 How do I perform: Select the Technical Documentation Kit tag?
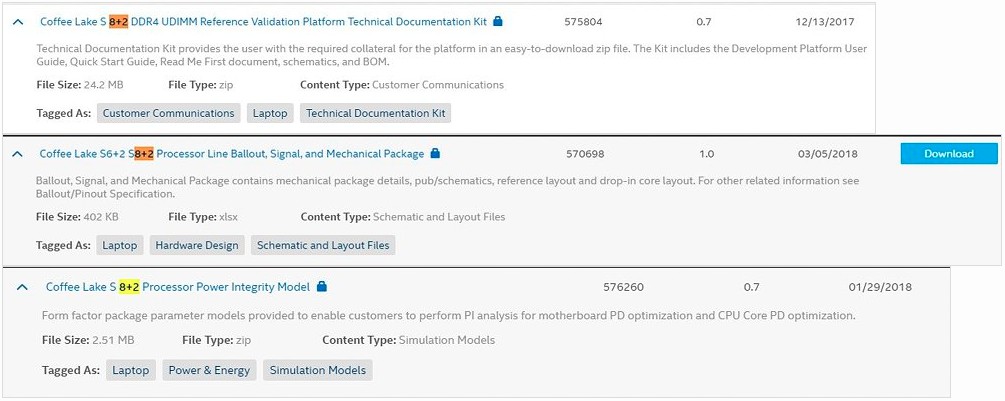click(375, 113)
